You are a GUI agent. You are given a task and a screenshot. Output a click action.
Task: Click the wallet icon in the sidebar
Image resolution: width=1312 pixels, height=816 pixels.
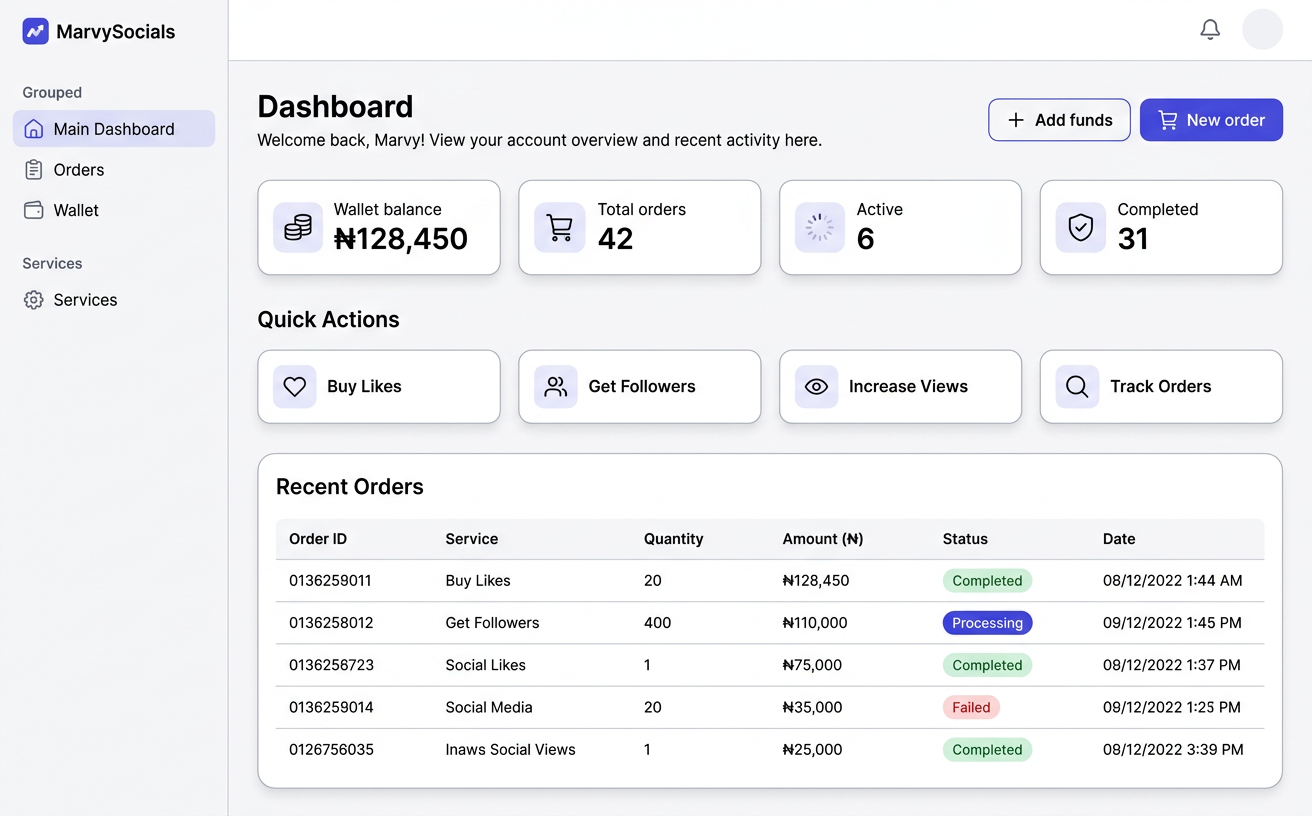(x=34, y=210)
